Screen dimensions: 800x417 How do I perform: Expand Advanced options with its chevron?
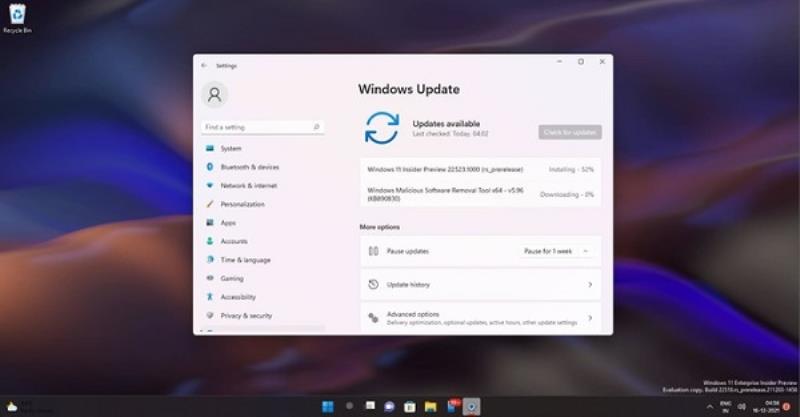[590, 318]
